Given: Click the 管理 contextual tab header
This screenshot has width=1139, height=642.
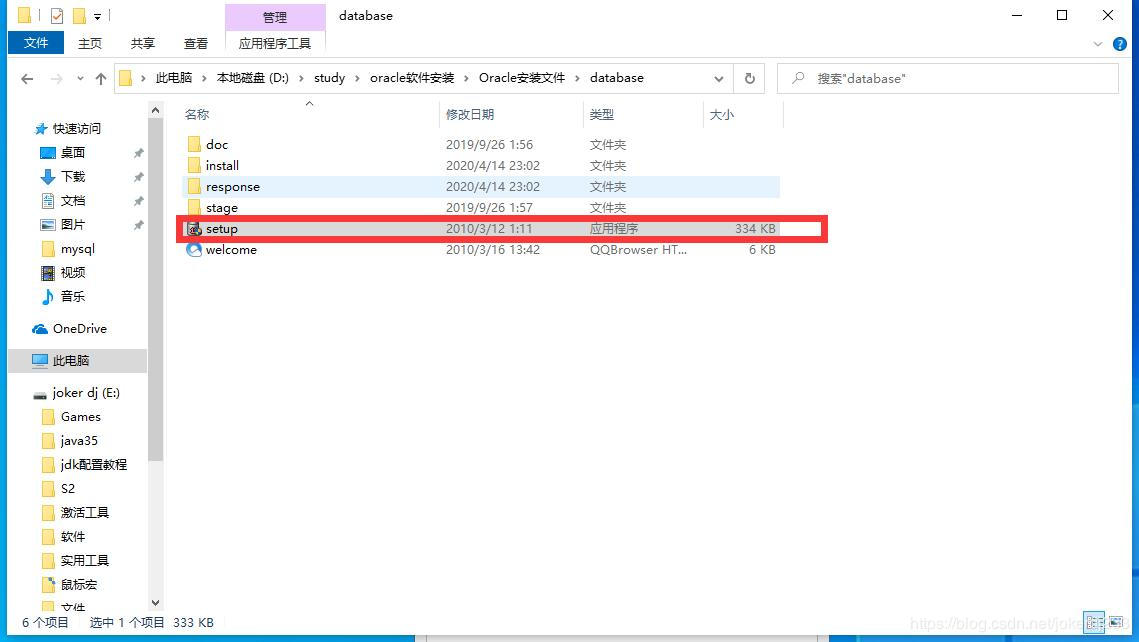Looking at the screenshot, I should point(275,17).
